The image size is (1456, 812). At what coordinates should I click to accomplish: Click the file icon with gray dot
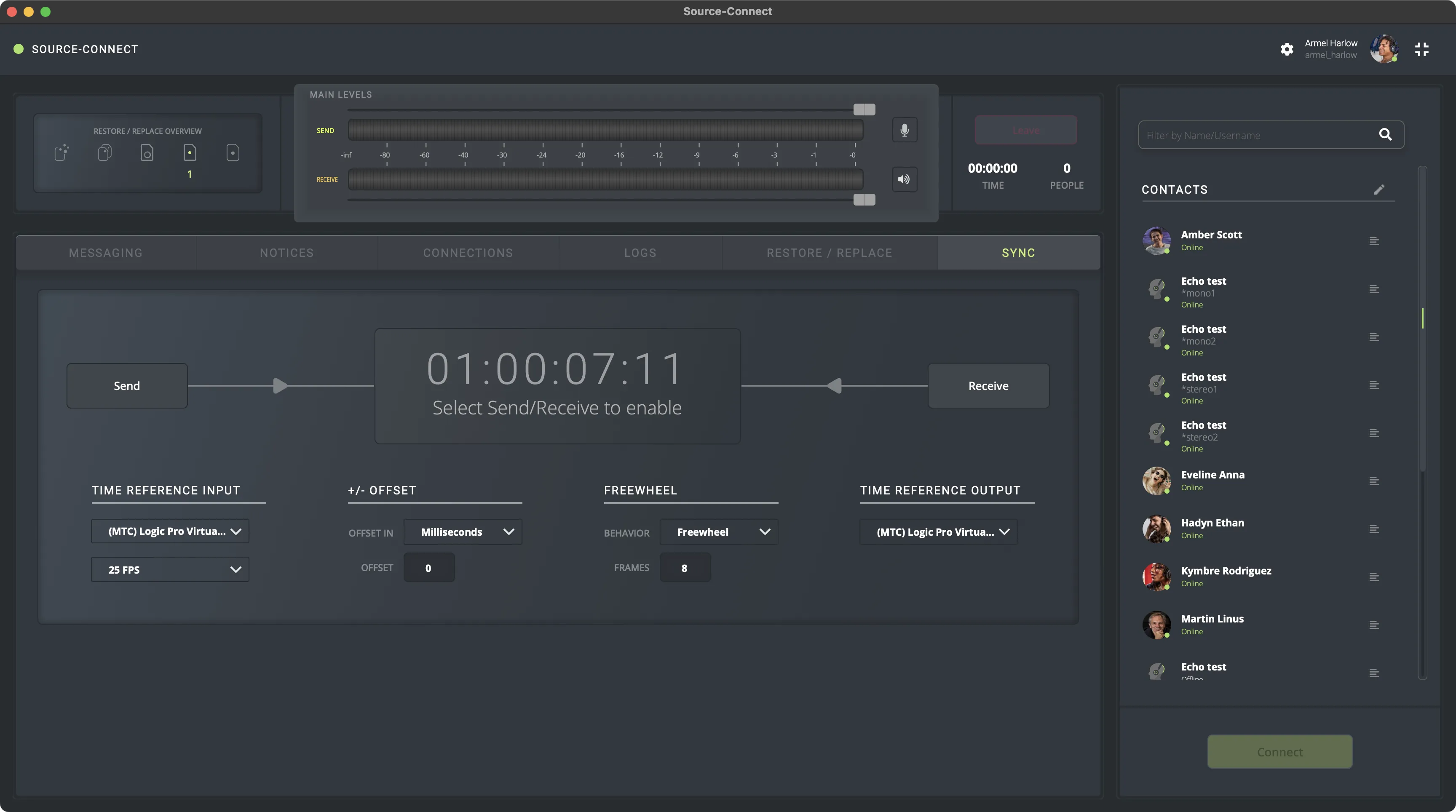[x=233, y=152]
